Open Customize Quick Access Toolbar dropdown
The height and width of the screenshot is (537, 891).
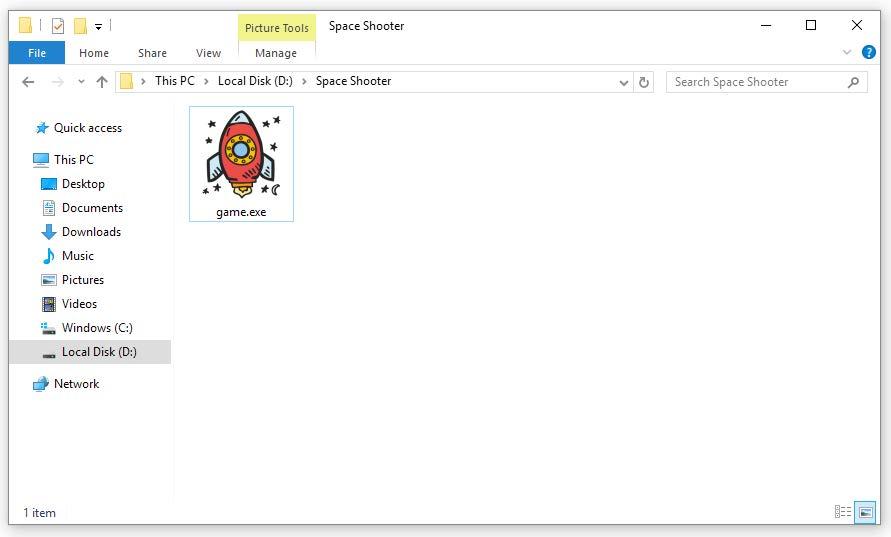click(x=98, y=27)
